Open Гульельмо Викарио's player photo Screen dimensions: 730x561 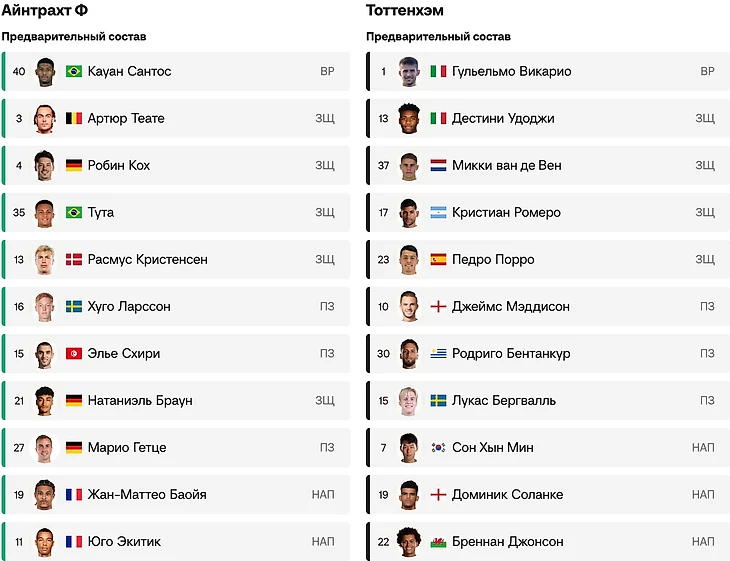pyautogui.click(x=408, y=72)
